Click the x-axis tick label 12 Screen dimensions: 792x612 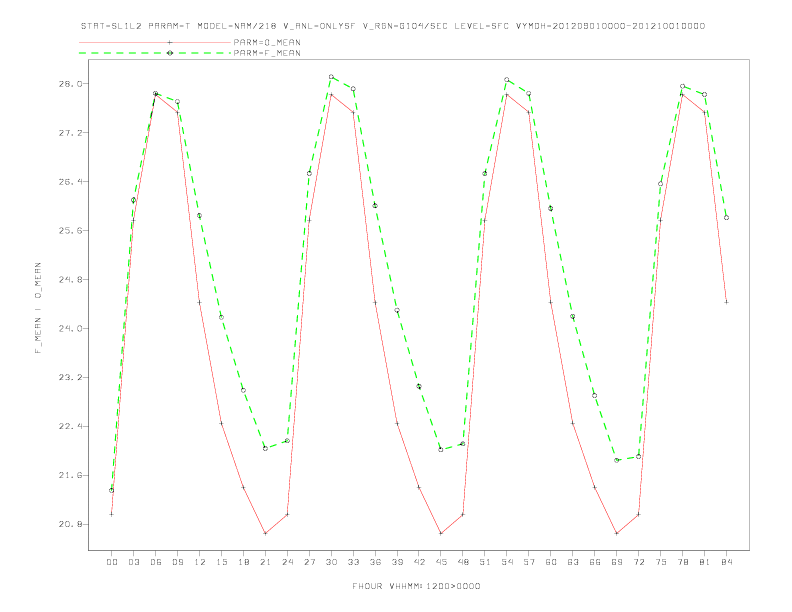(200, 562)
